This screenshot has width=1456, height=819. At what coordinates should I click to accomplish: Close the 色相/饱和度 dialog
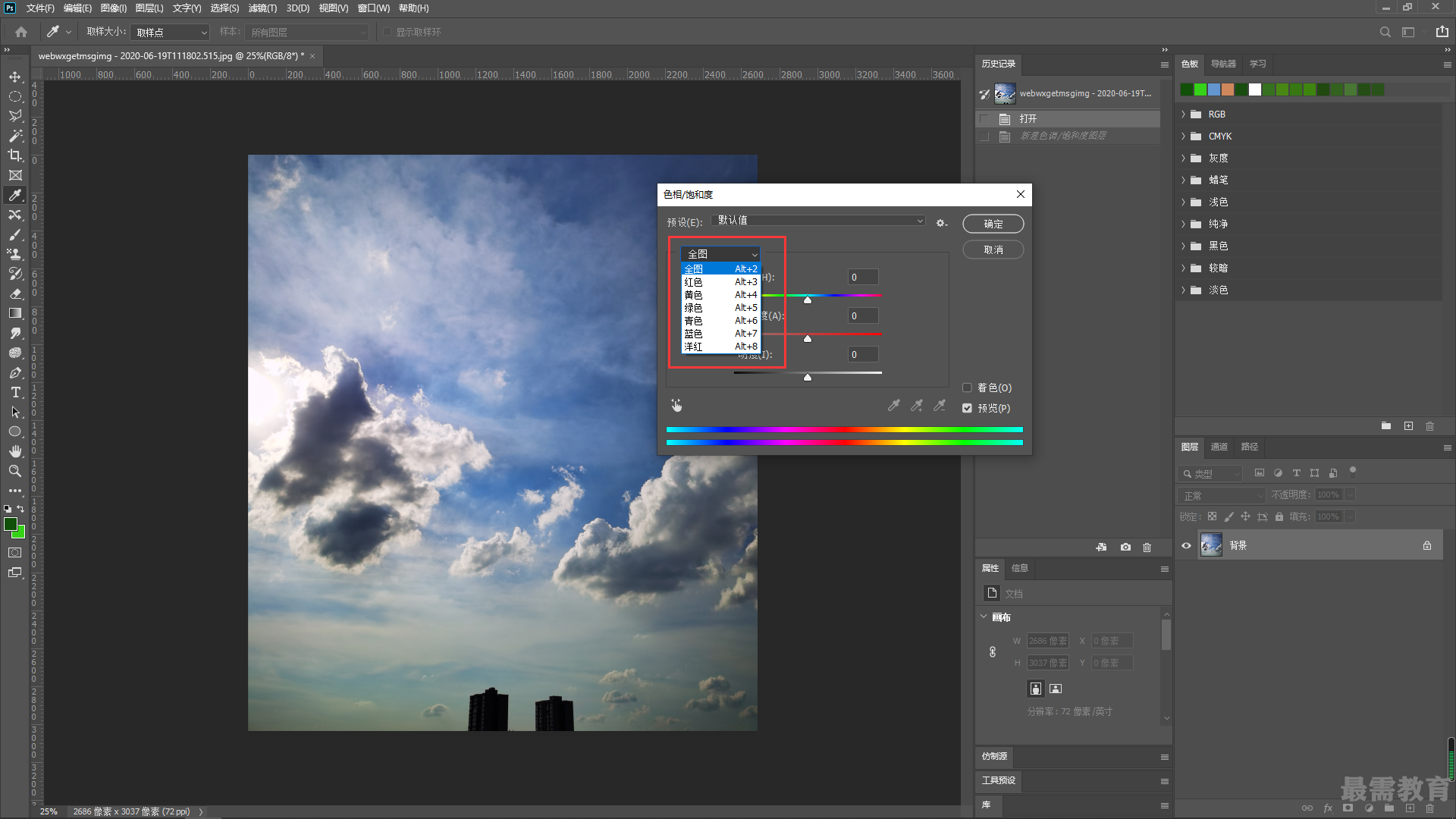click(1021, 194)
